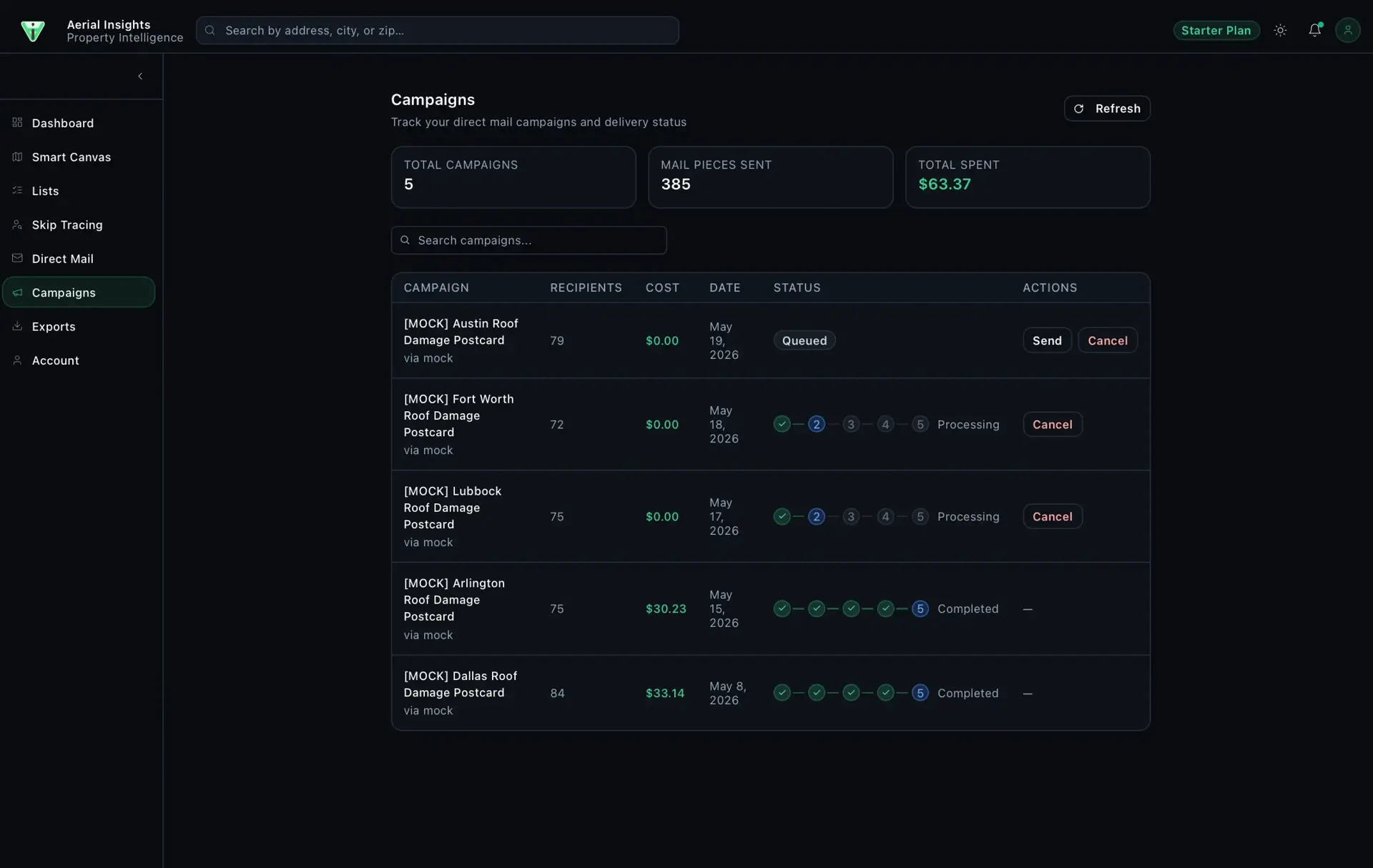Click the COST column header
The width and height of the screenshot is (1373, 868).
coord(662,287)
